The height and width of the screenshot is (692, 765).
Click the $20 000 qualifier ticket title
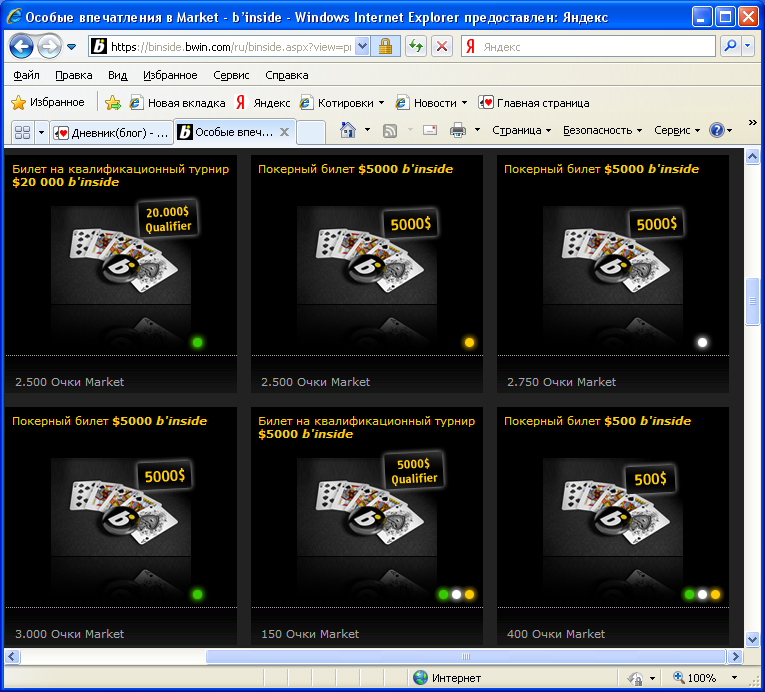[x=121, y=175]
